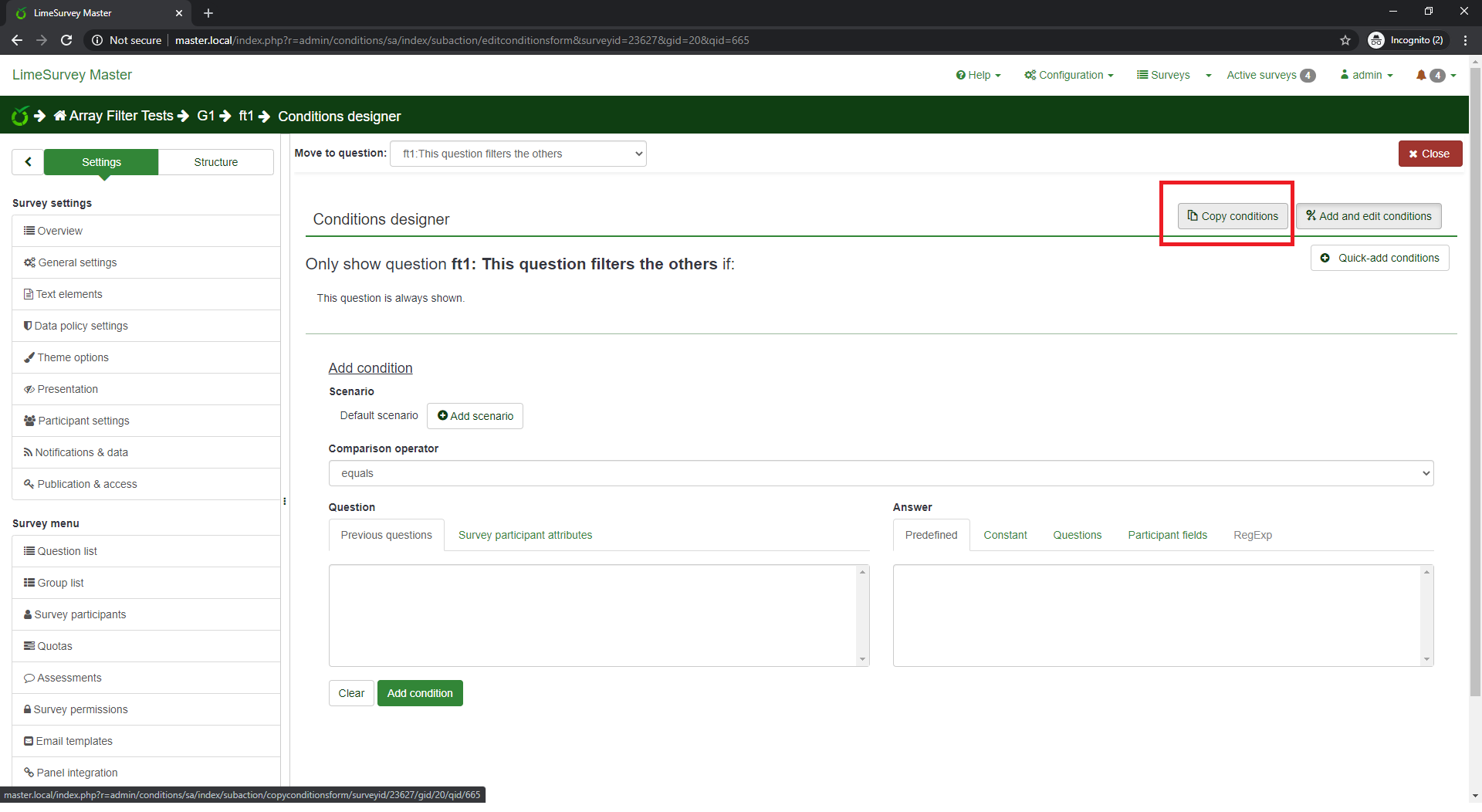Open Participant settings
The height and width of the screenshot is (812, 1482).
(x=146, y=421)
